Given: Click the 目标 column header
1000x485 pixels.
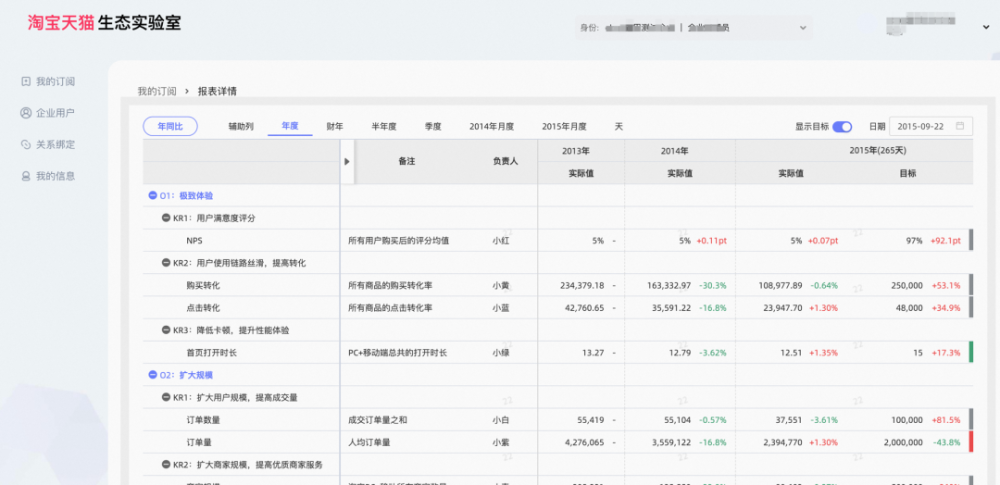Looking at the screenshot, I should tap(910, 173).
